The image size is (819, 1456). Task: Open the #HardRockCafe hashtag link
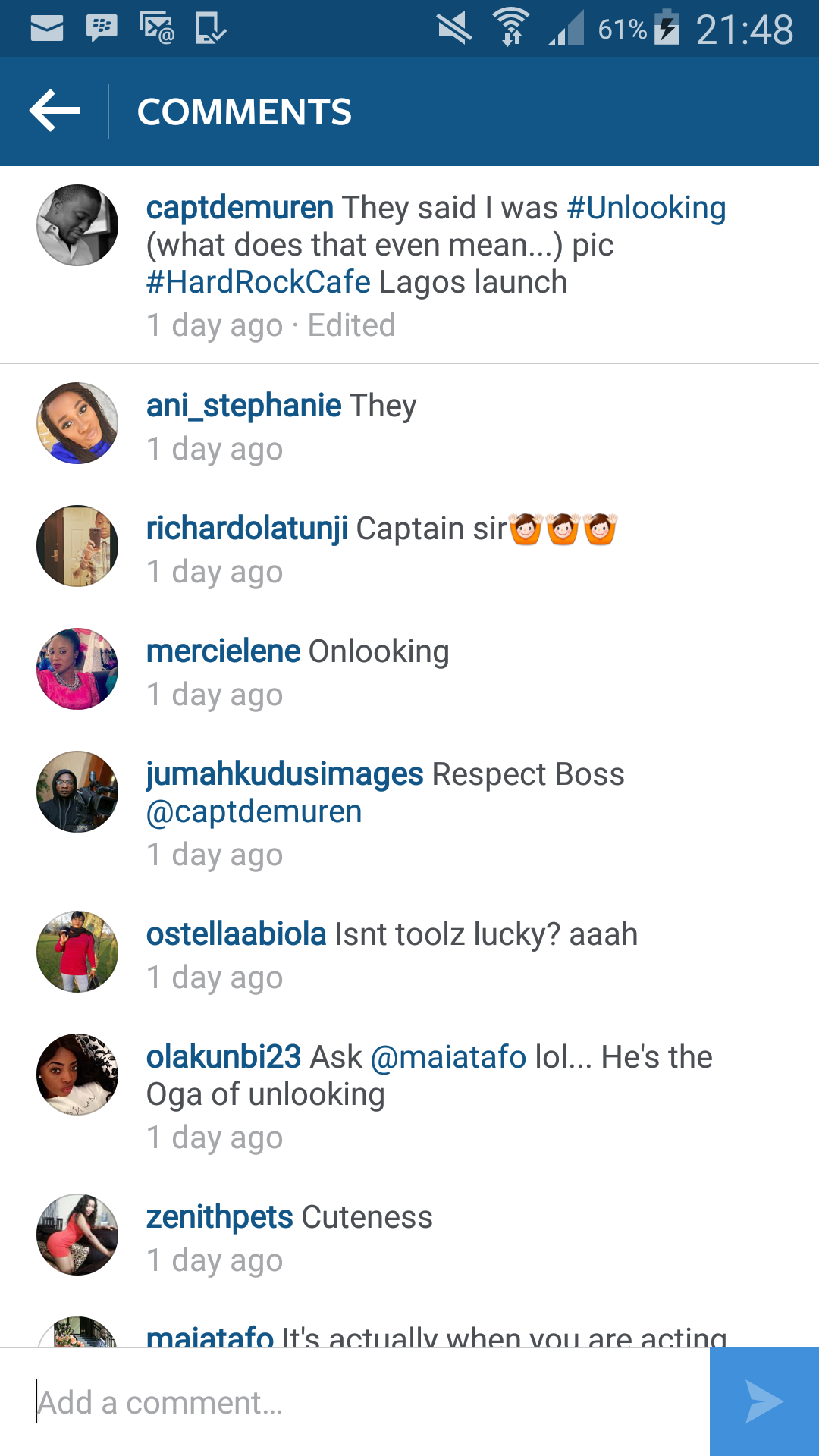coord(259,282)
